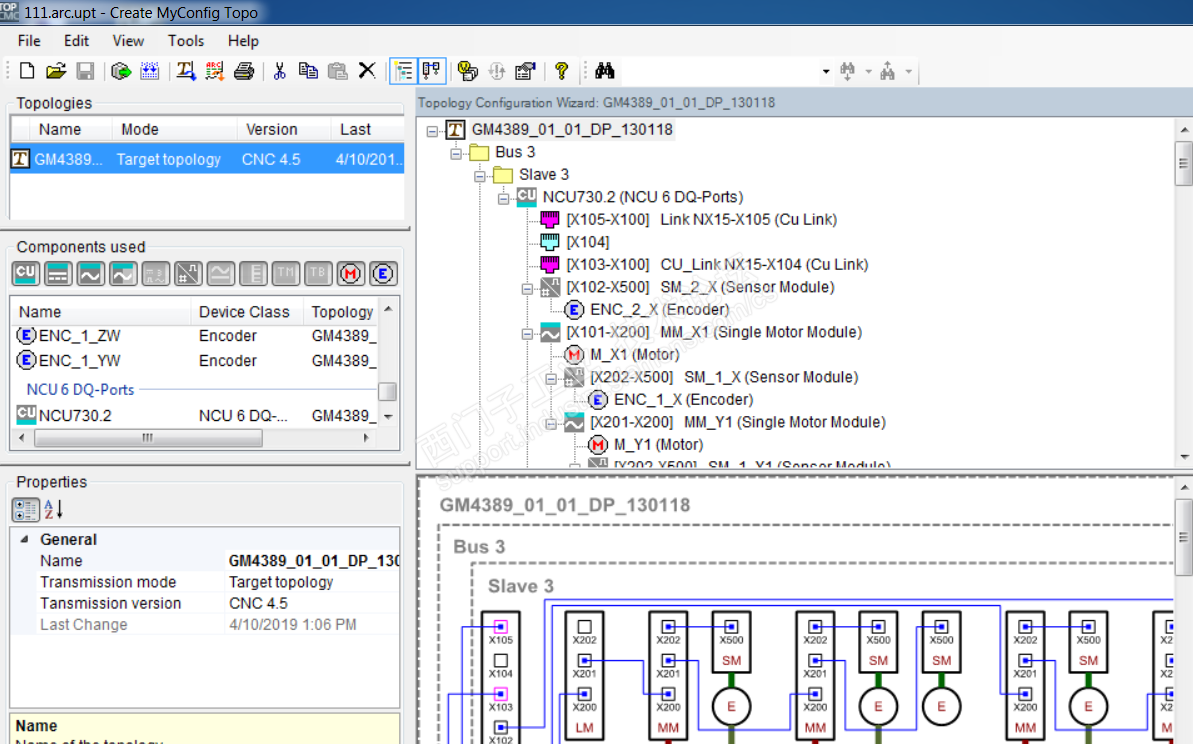Click the Components list horizontal scrollbar thumb
1193x744 pixels.
(x=150, y=438)
